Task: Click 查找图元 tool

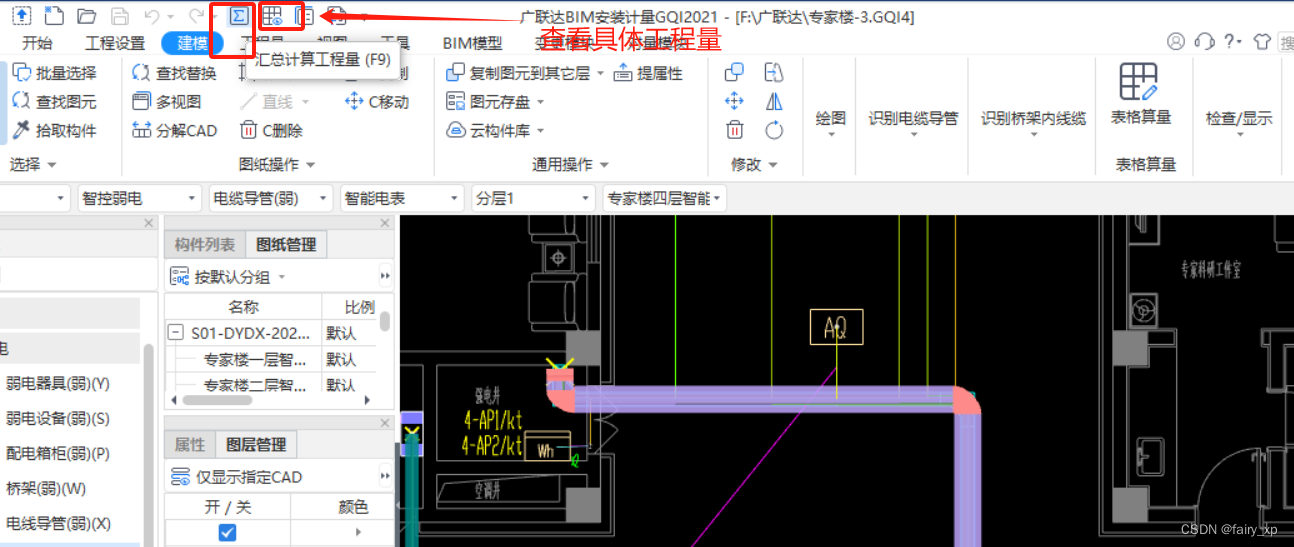Action: [55, 101]
